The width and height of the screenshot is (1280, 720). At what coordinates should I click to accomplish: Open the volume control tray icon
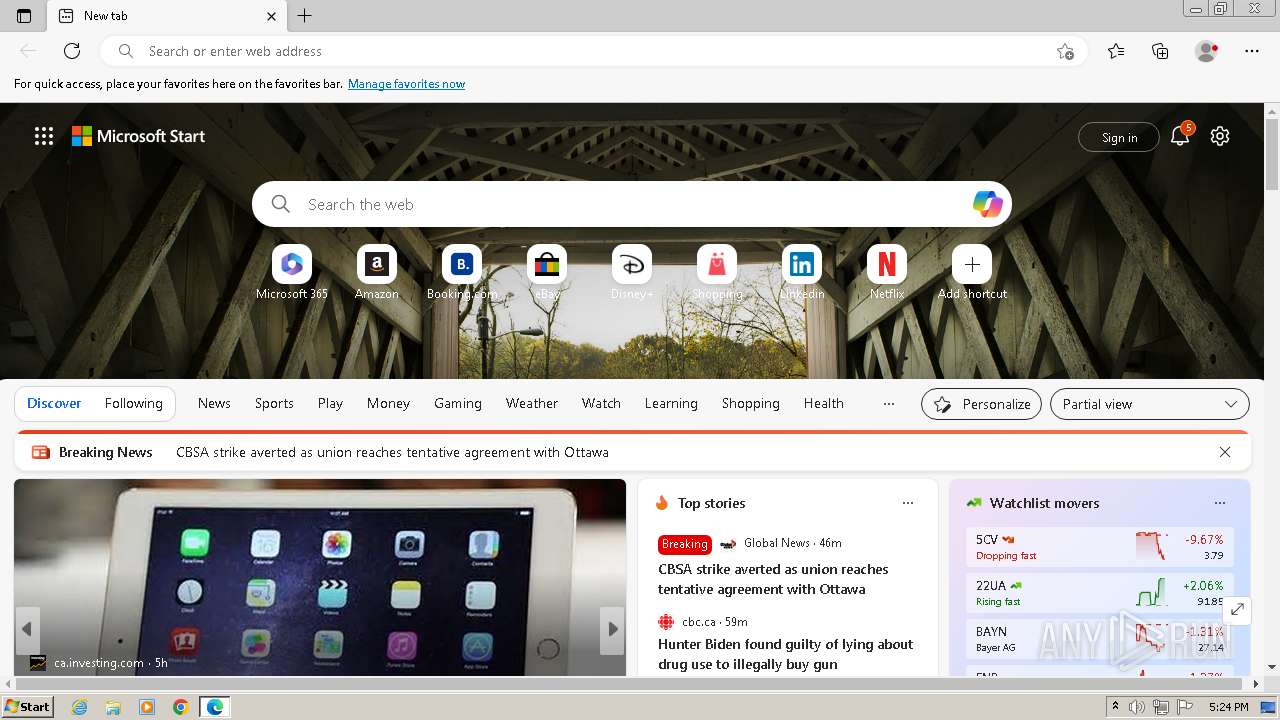tap(1137, 707)
